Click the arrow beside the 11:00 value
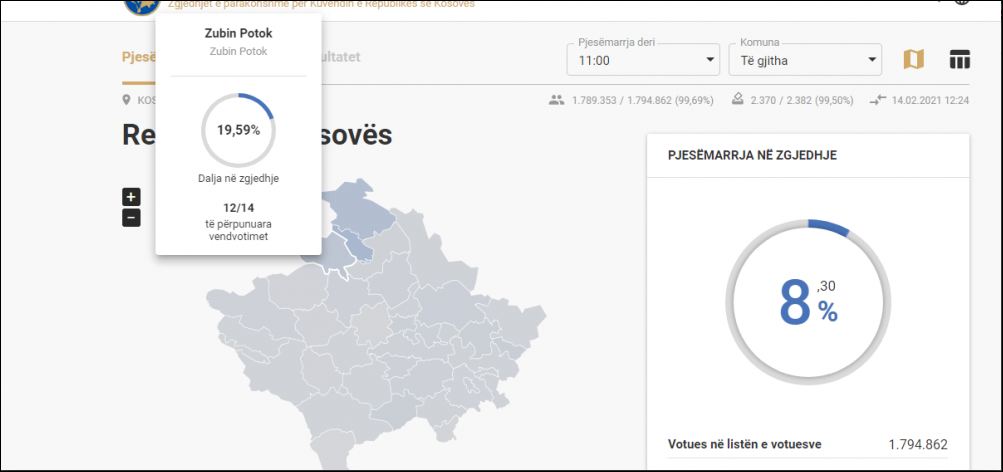This screenshot has width=1003, height=472. point(711,61)
